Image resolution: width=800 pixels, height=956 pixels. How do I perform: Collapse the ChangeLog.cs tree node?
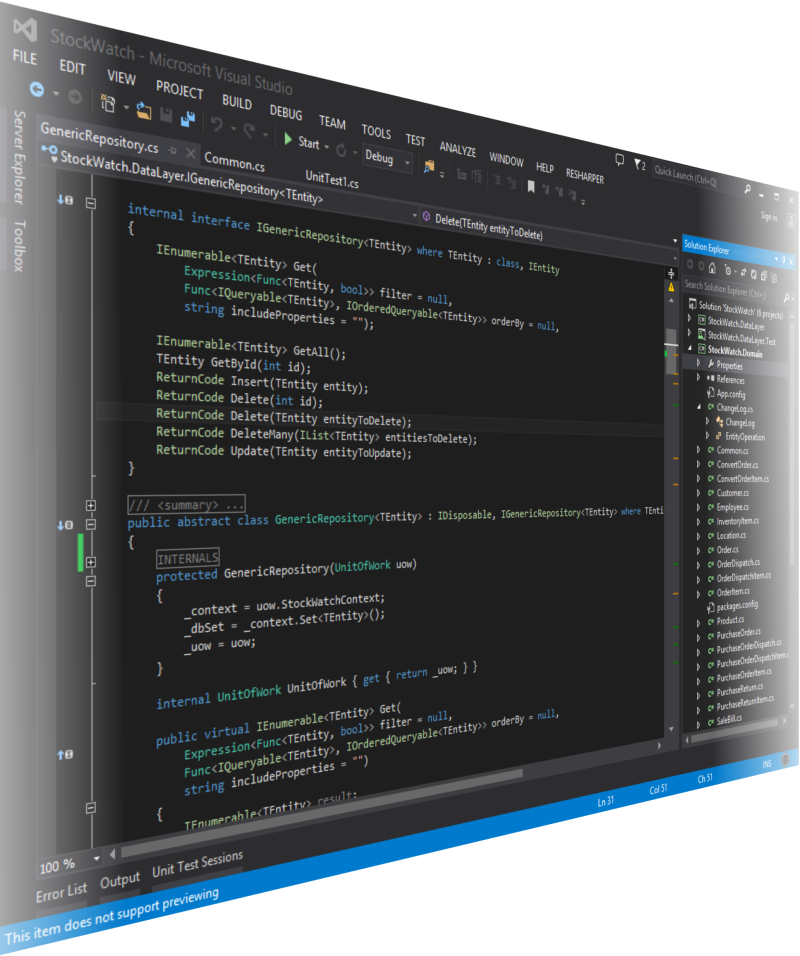pos(699,406)
